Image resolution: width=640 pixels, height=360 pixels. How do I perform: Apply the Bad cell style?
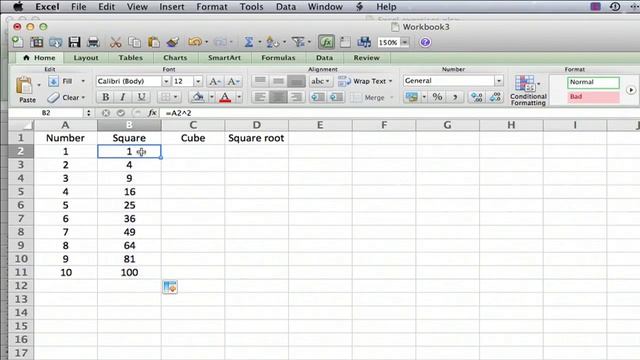click(x=593, y=97)
